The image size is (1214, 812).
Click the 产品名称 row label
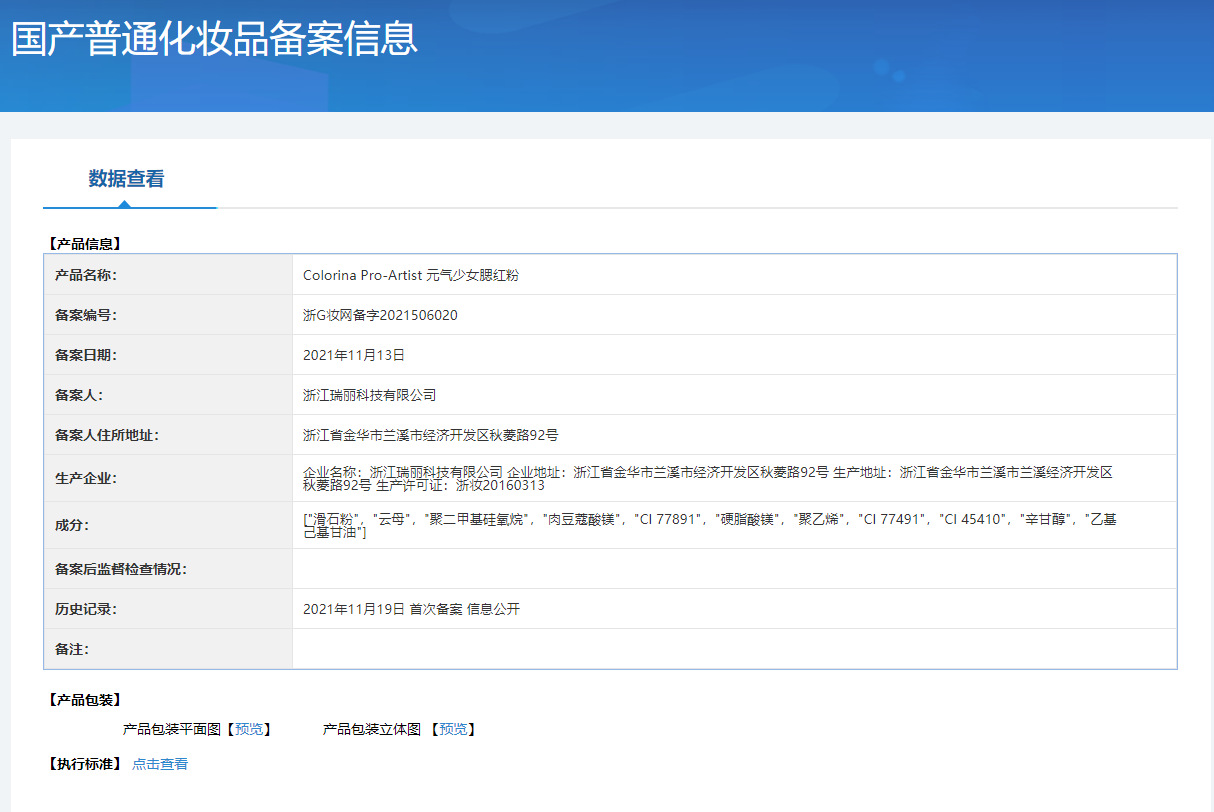pyautogui.click(x=86, y=275)
